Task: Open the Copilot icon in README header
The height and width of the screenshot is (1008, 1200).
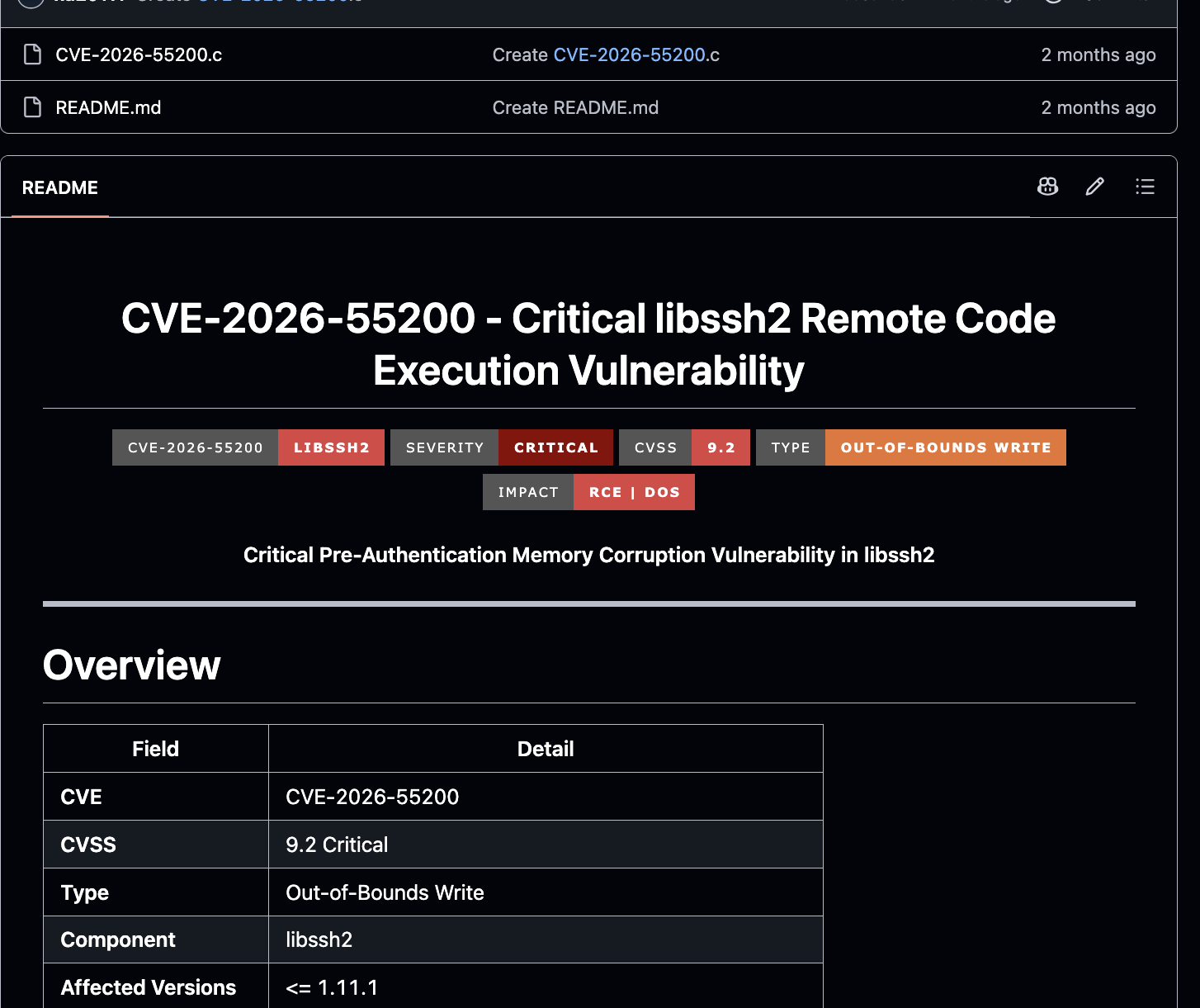Action: tap(1047, 187)
